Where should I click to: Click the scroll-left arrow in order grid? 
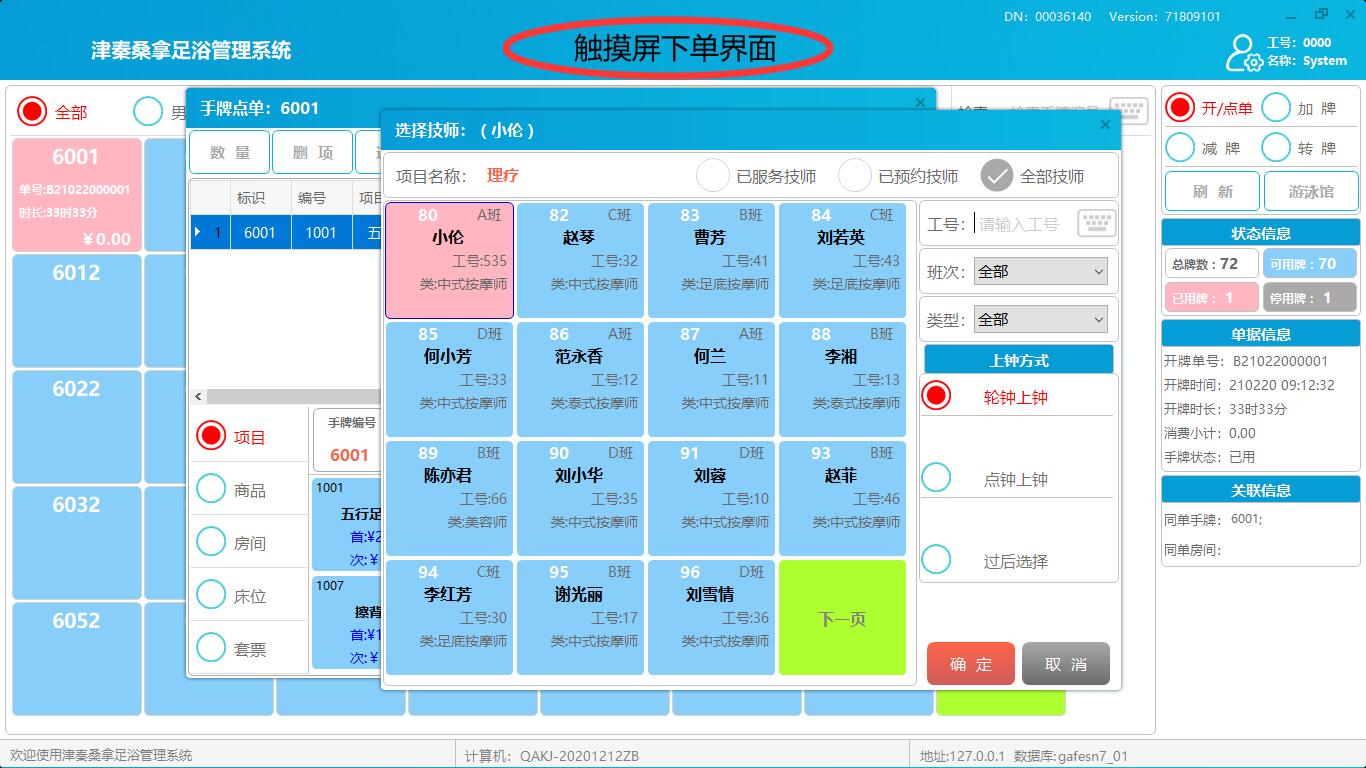tap(198, 397)
